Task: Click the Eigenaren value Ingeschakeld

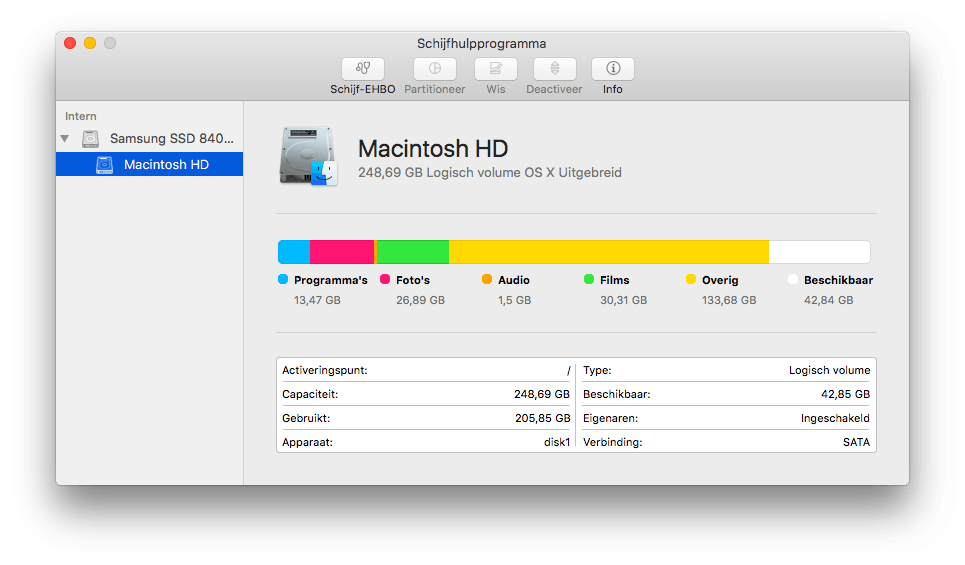Action: [835, 419]
